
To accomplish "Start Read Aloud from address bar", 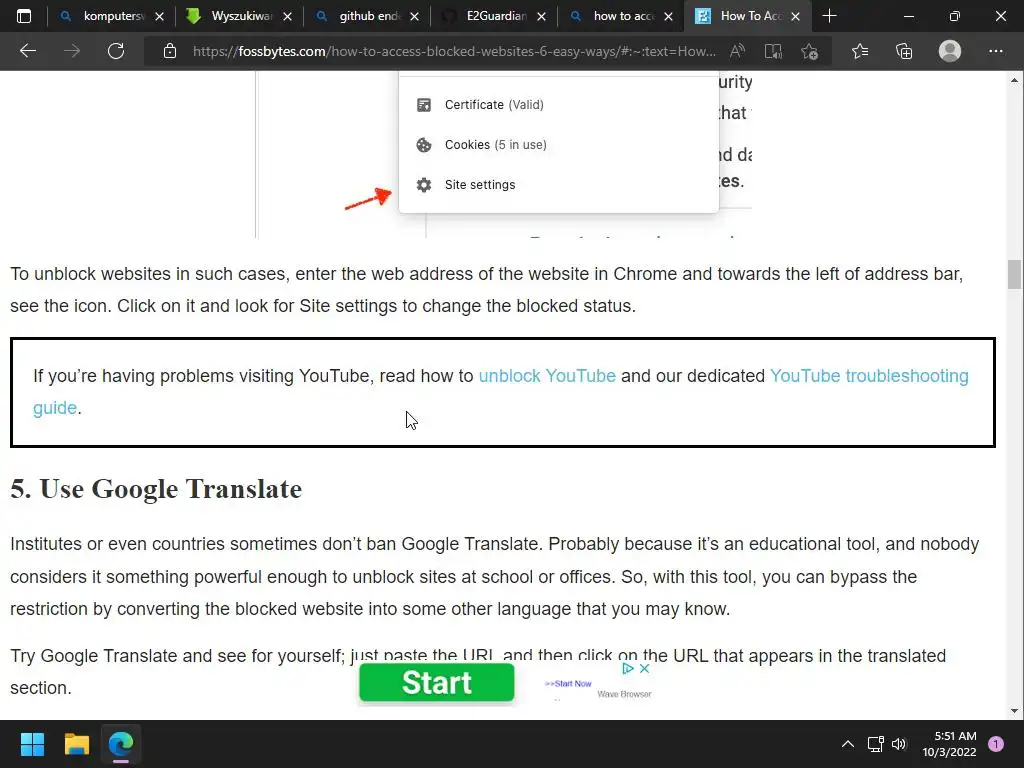I will tap(737, 51).
